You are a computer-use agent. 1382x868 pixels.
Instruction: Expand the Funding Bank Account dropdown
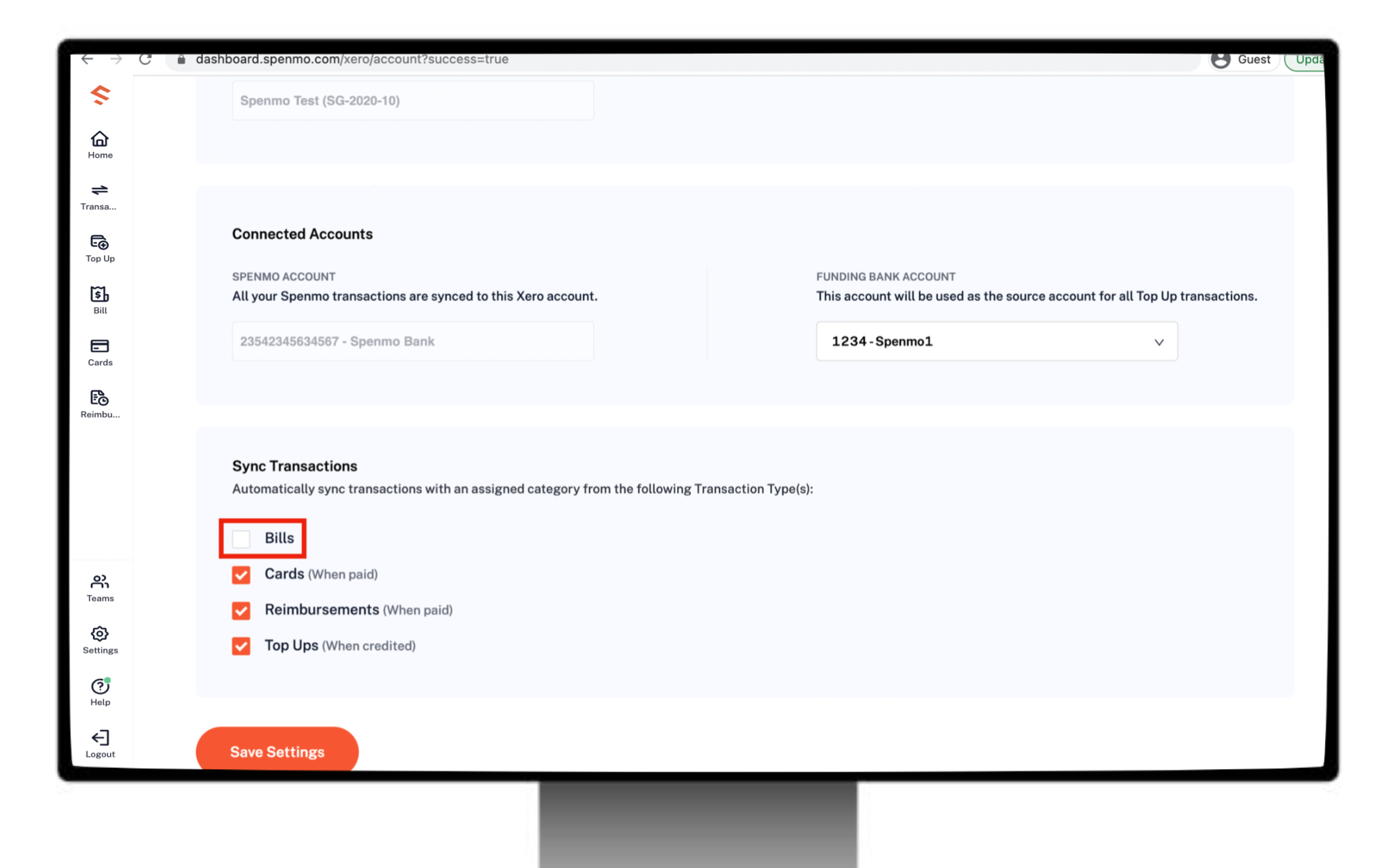996,341
